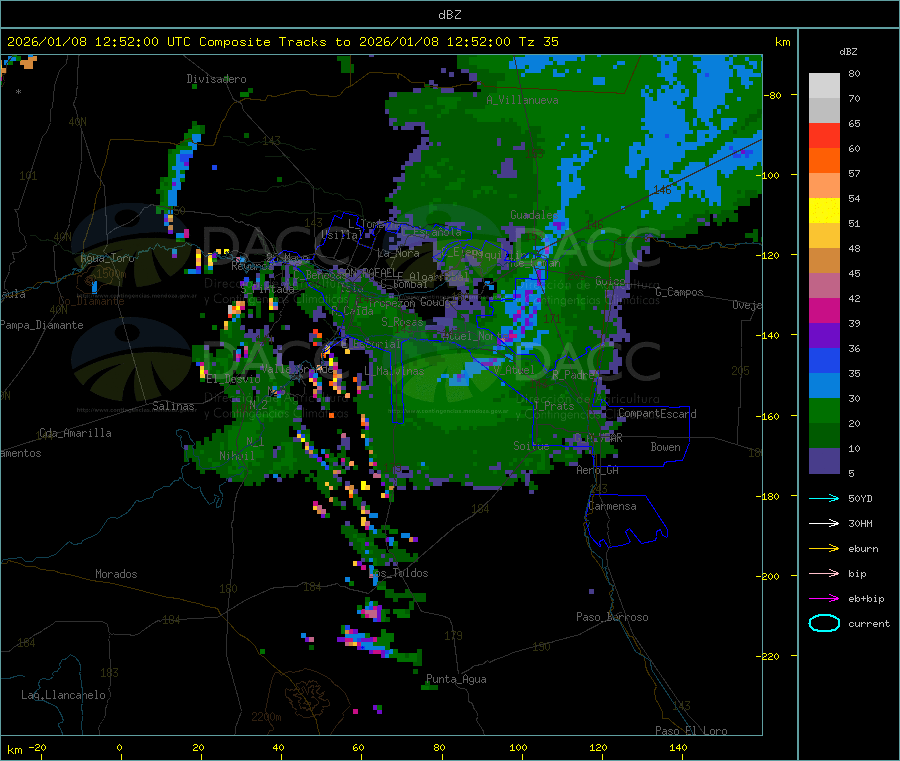Click the 'km' label at top right

[x=782, y=42]
